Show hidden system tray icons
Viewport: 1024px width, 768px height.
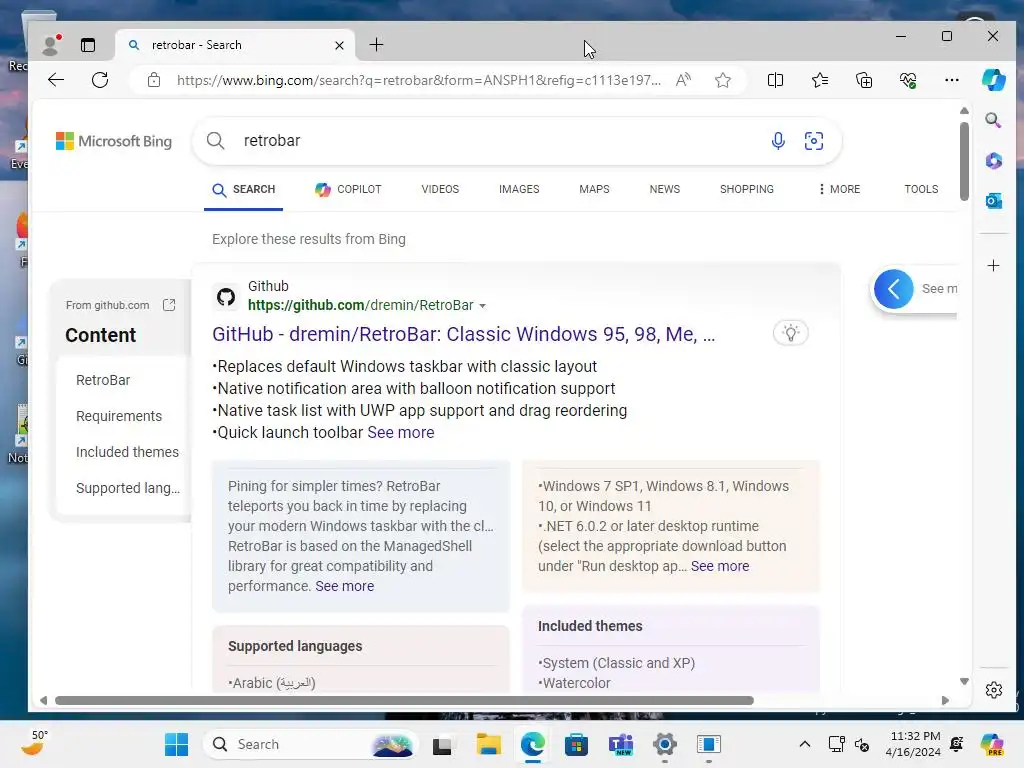805,744
